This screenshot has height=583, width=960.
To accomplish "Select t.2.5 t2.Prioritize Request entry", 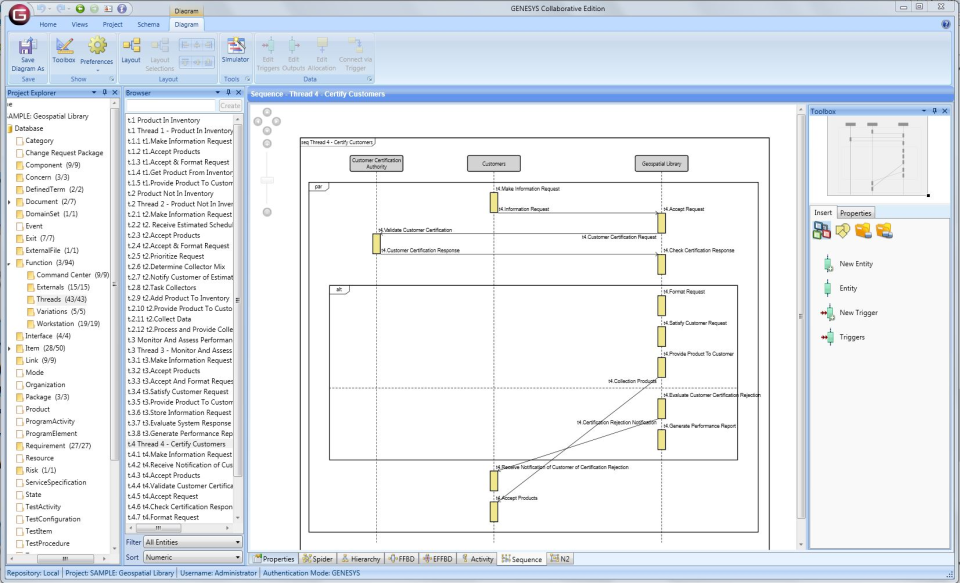I will coord(166,257).
